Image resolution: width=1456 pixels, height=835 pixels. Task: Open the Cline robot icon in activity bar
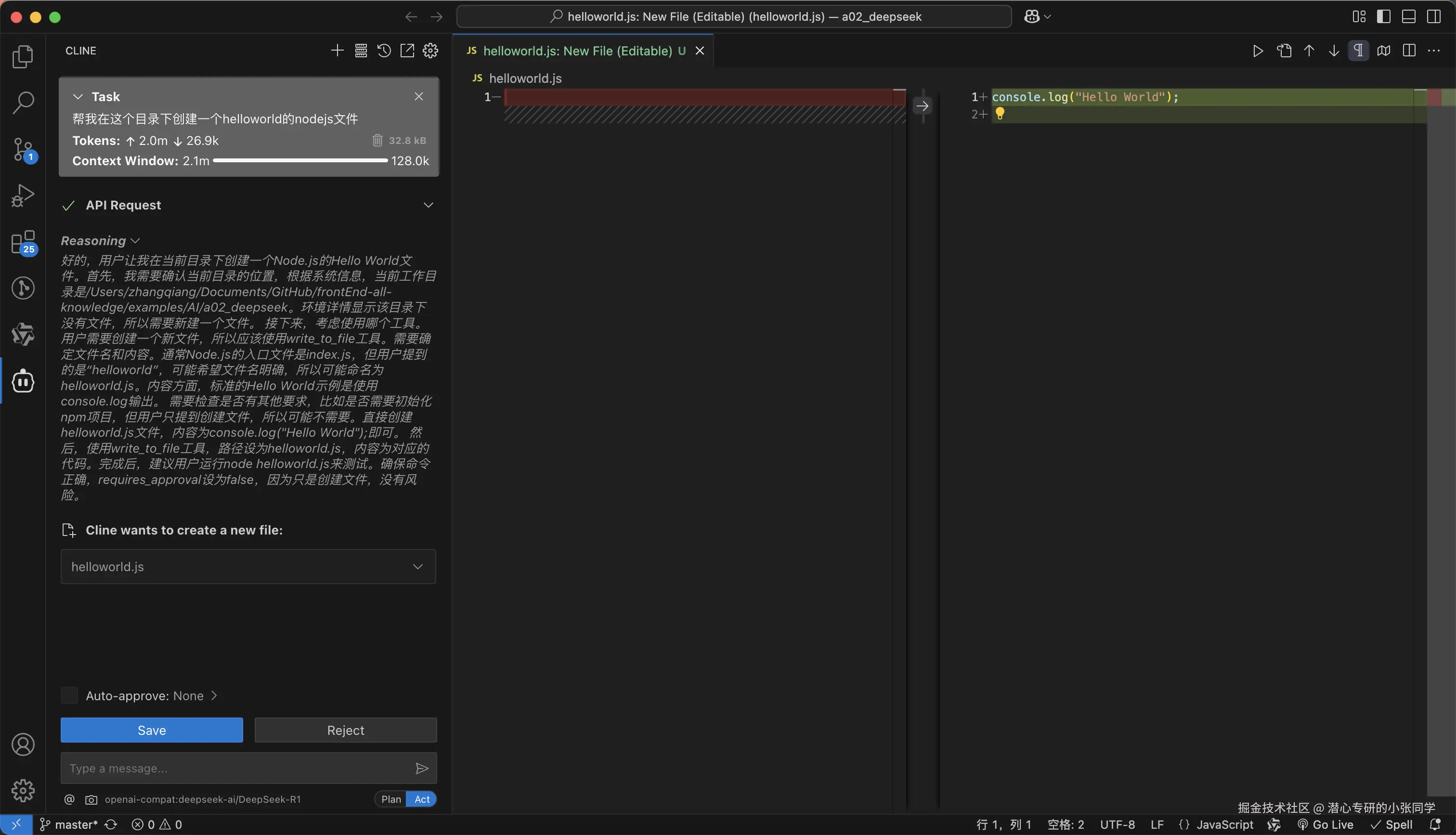pos(23,381)
